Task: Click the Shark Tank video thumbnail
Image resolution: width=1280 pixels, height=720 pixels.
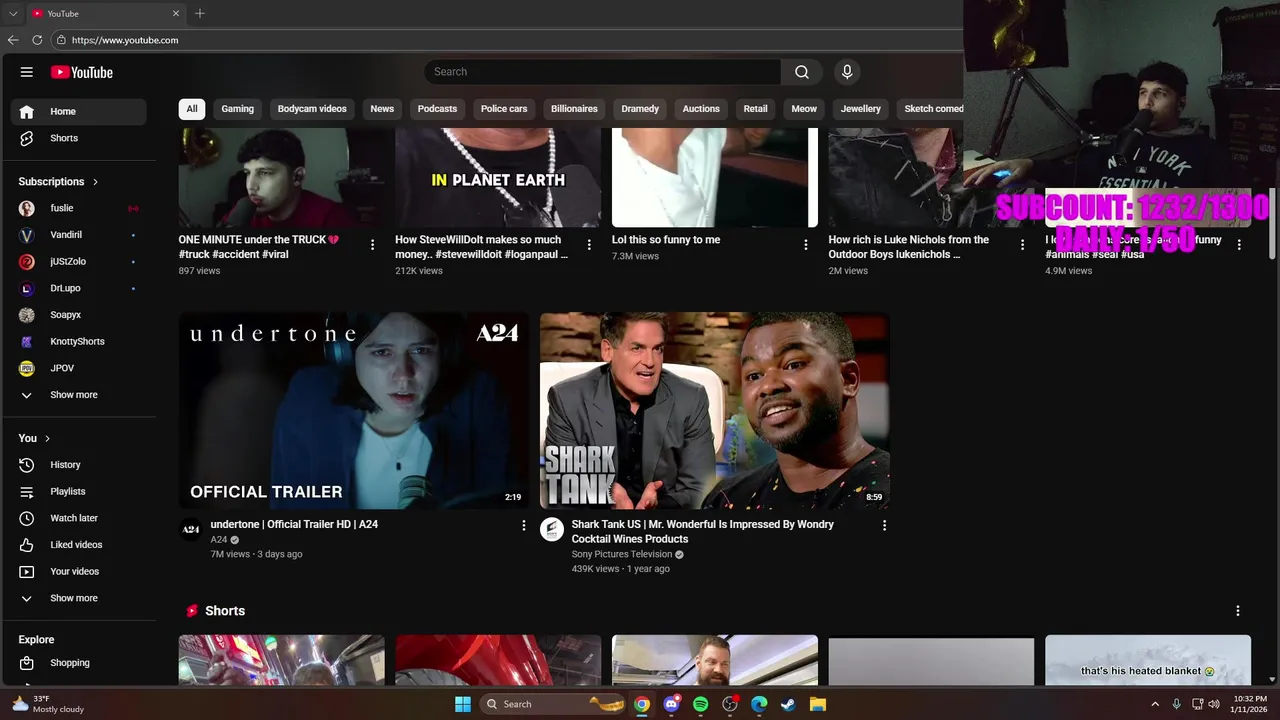Action: [x=715, y=411]
